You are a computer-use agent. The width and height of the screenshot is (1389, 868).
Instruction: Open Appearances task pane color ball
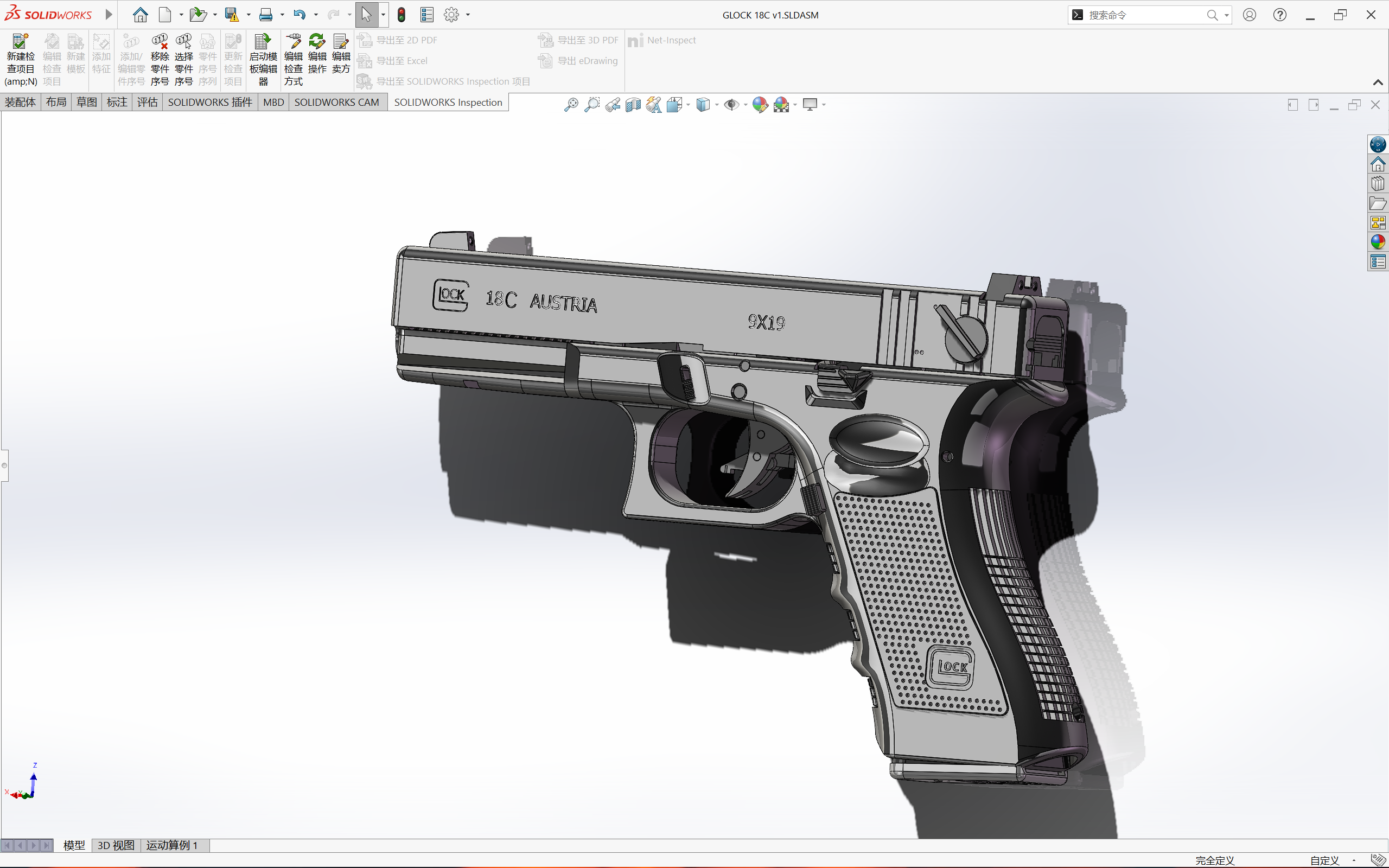[x=1378, y=242]
